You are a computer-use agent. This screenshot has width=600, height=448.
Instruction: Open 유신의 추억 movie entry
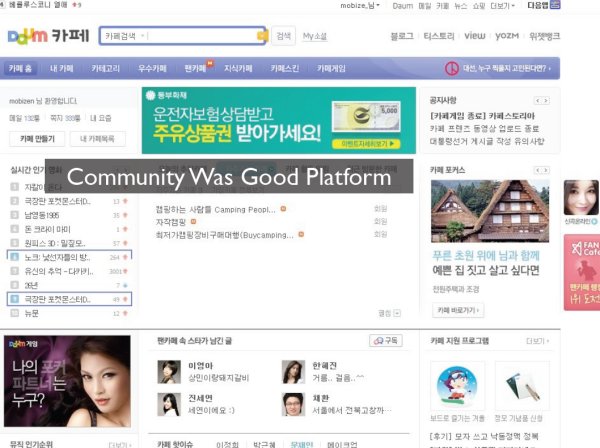(x=59, y=271)
